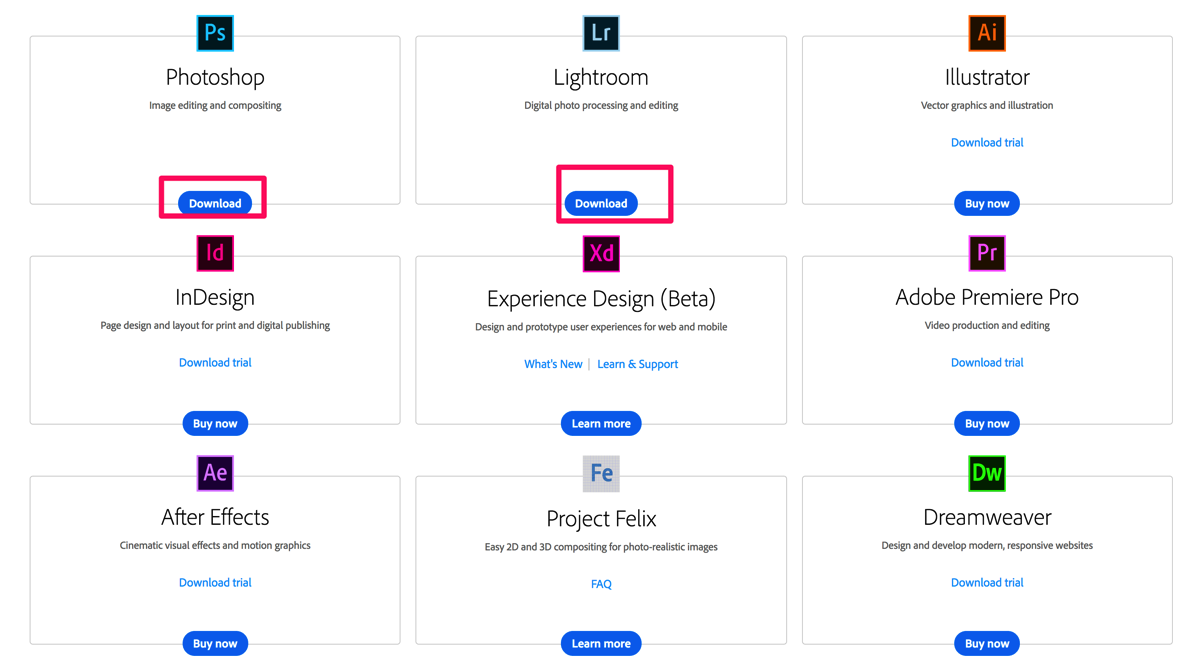Click Learn more under Experience Design
Viewport: 1198px width, 672px height.
point(601,423)
